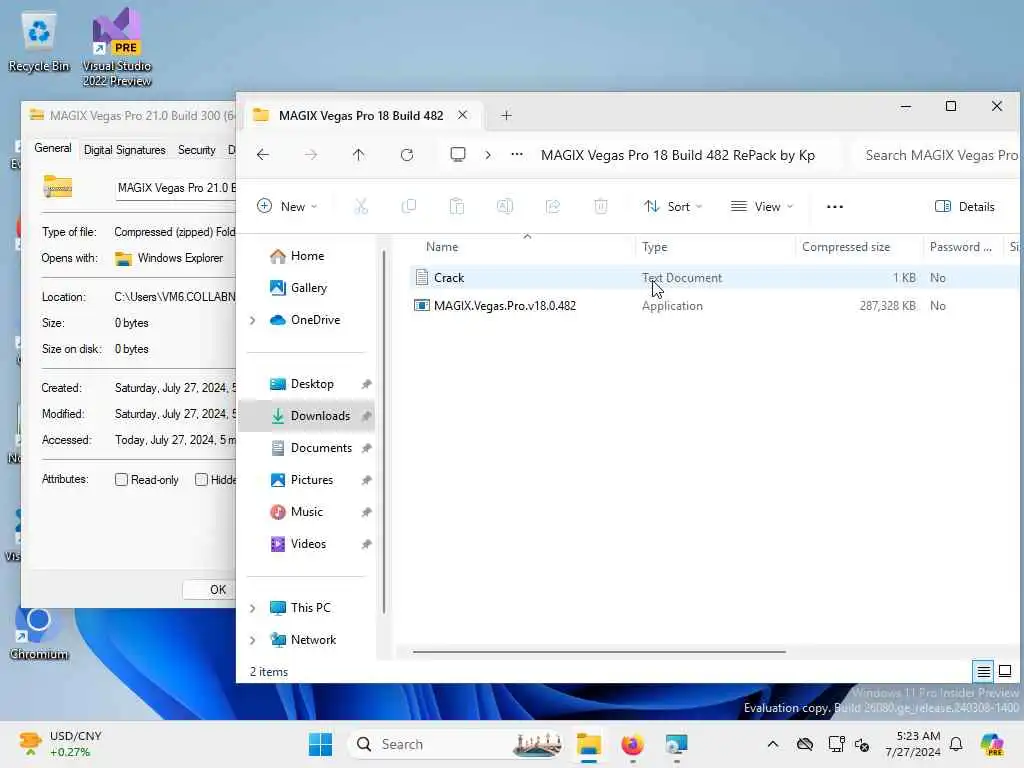Screen dimensions: 1024x768
Task: Click the Cut scissors icon
Action: click(x=360, y=206)
